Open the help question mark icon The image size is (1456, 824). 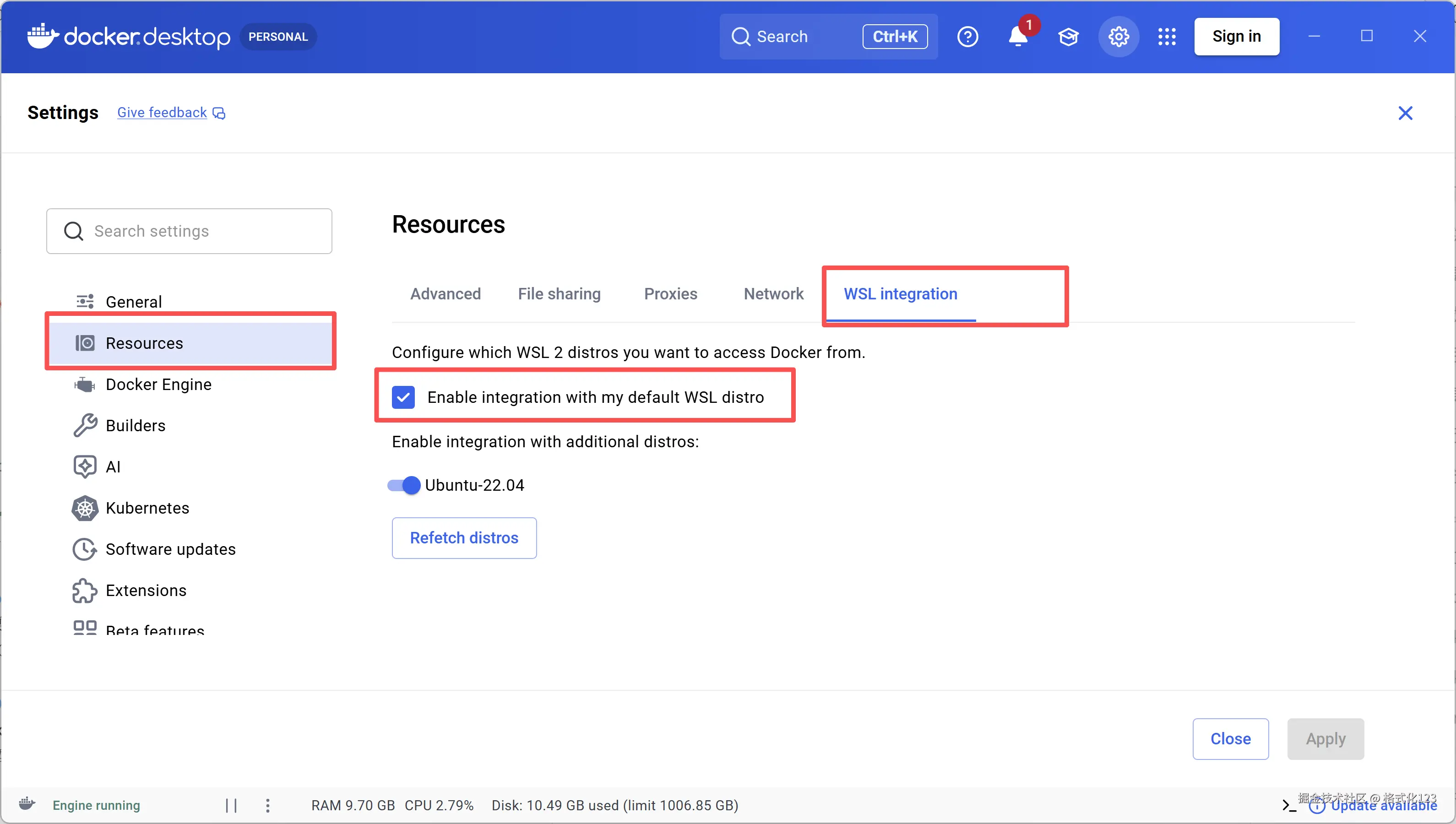967,37
